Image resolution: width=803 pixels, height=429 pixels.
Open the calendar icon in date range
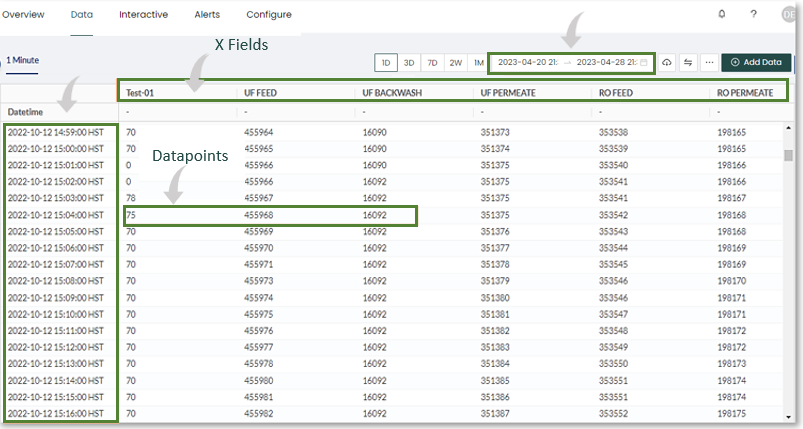[644, 62]
